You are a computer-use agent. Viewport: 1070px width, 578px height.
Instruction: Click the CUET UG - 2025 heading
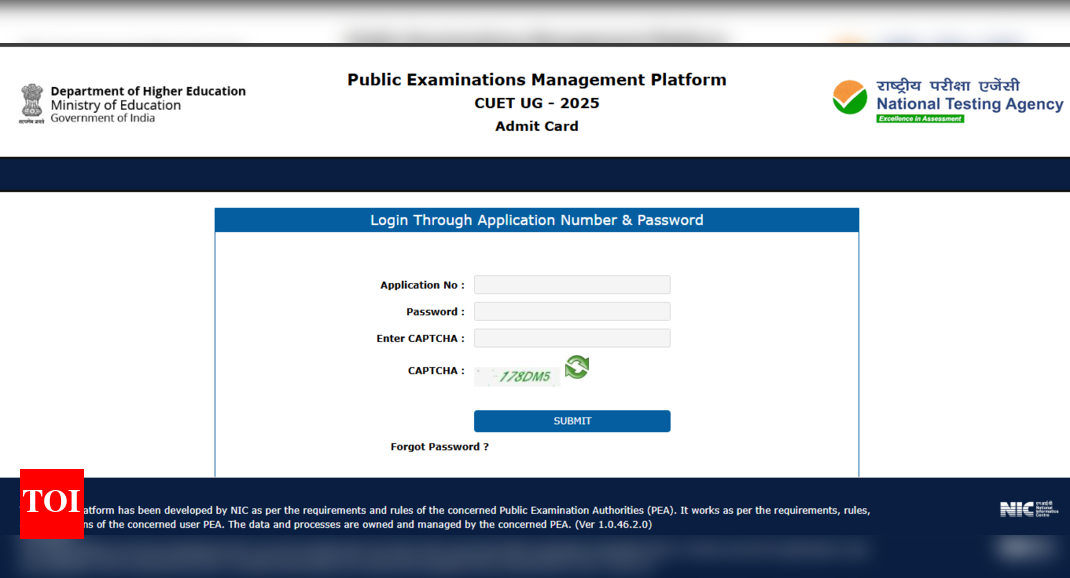click(537, 103)
